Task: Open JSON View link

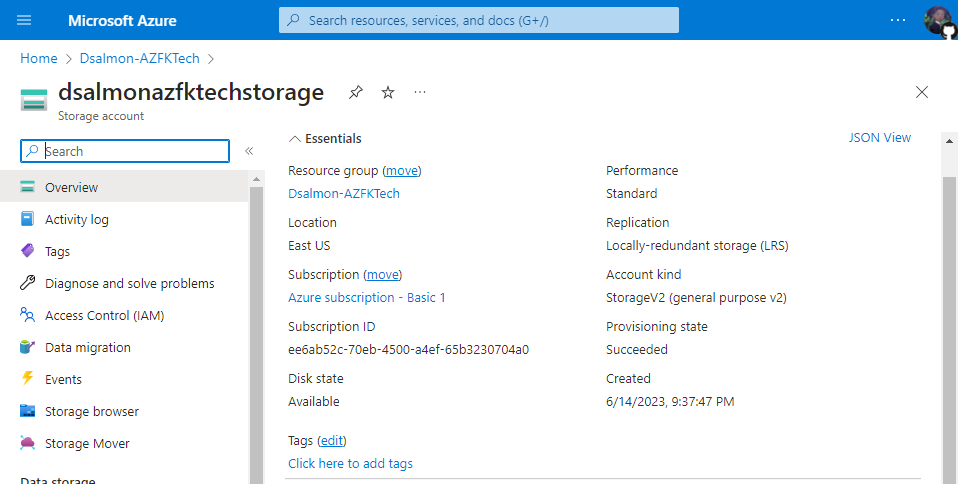Action: click(880, 138)
